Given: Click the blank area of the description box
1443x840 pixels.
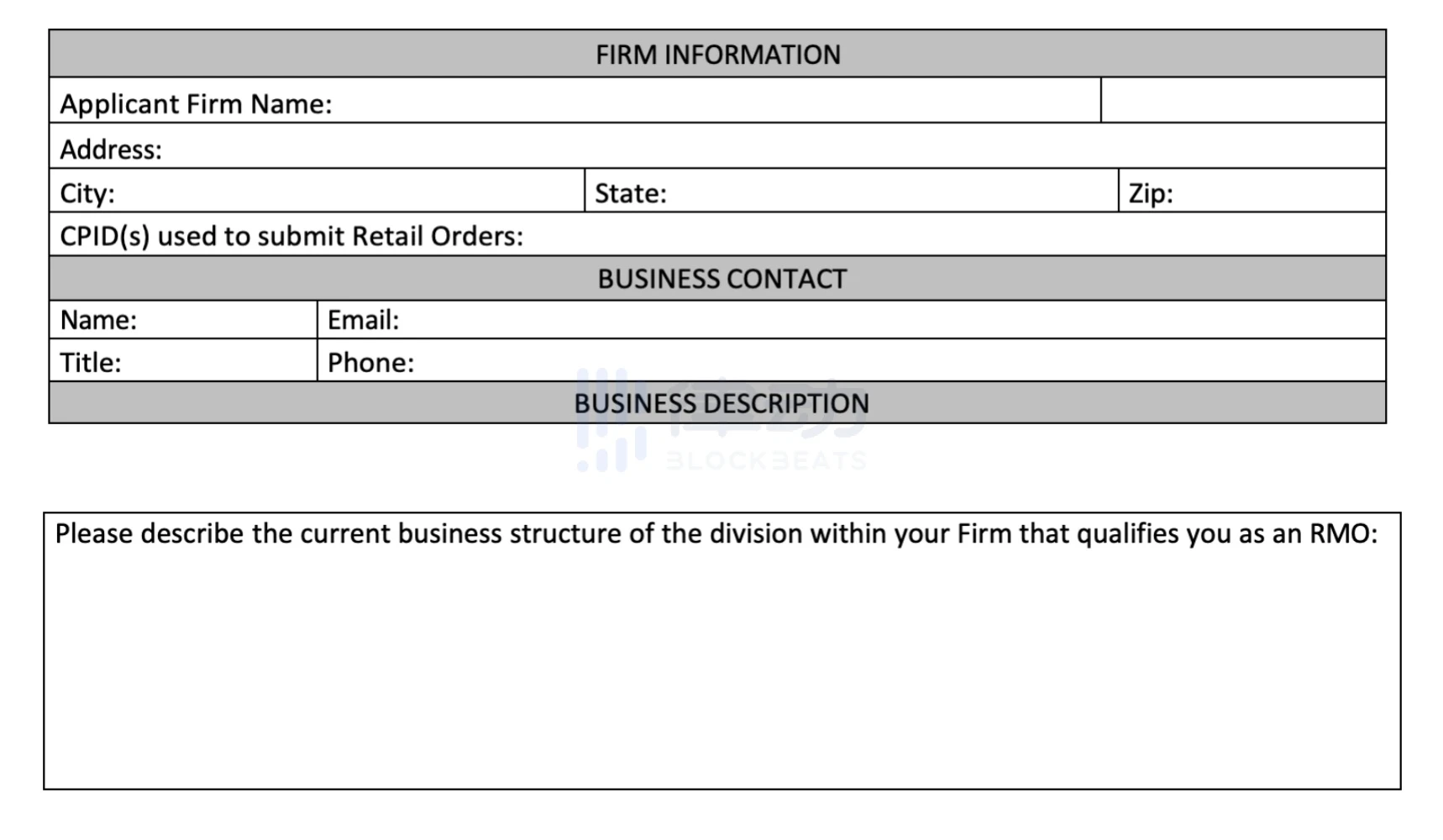Looking at the screenshot, I should (722, 672).
